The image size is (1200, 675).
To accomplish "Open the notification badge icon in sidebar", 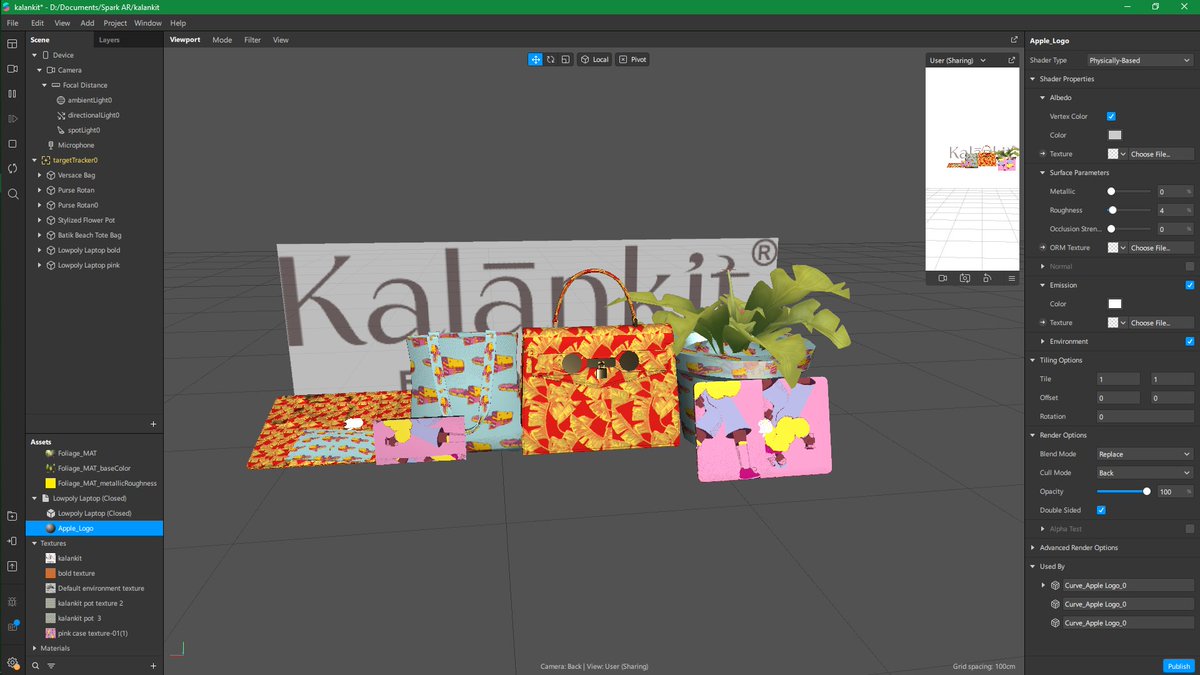I will point(13,627).
